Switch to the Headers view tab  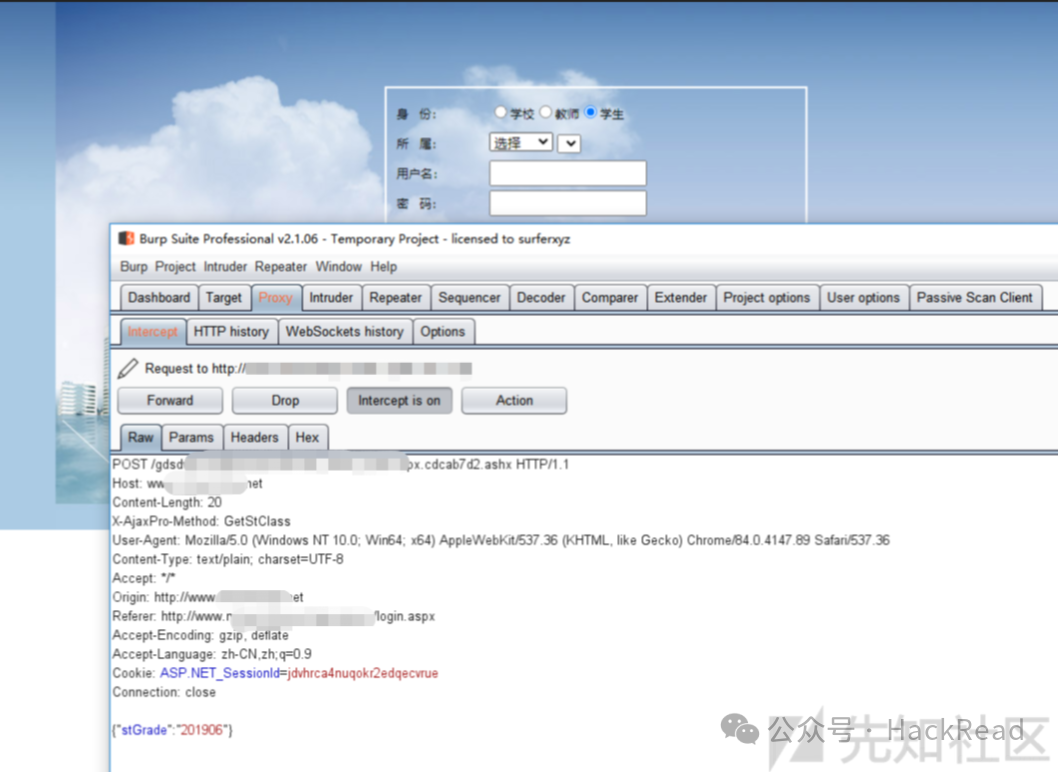pyautogui.click(x=254, y=437)
